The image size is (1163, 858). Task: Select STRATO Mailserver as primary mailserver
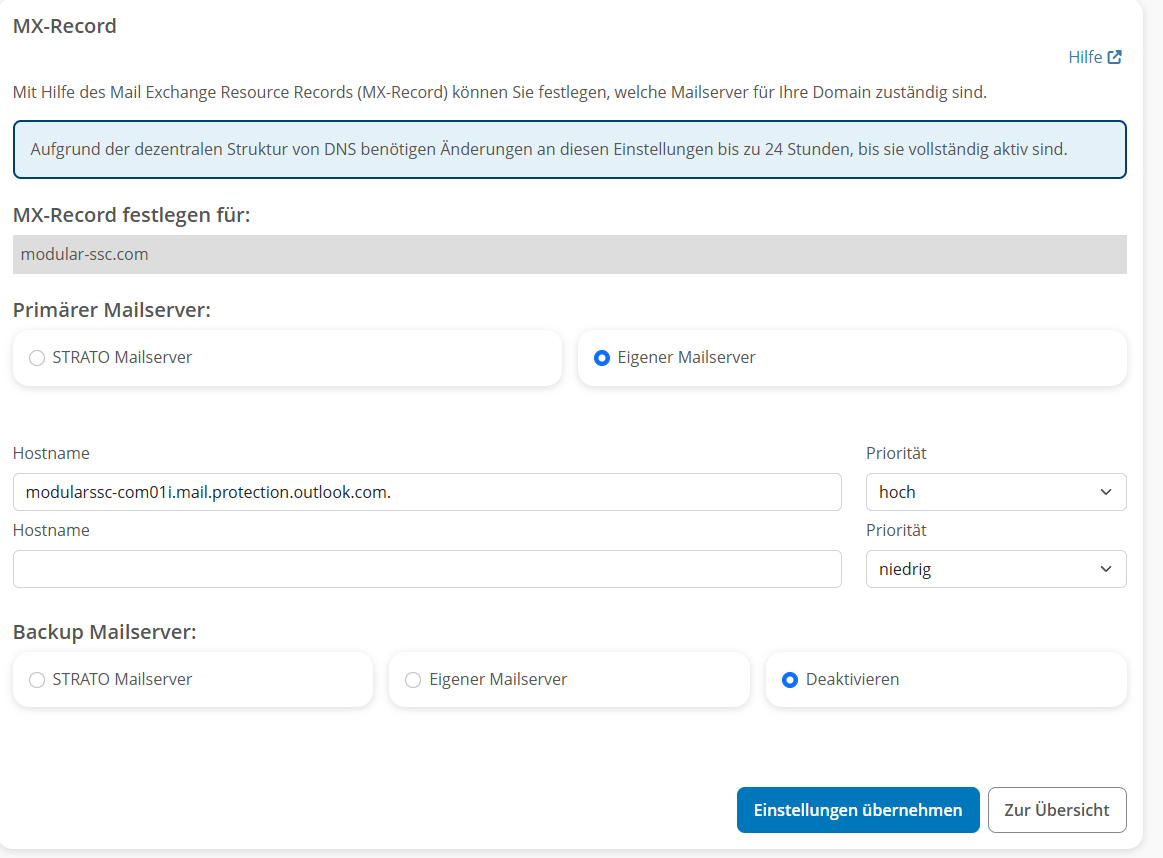(37, 358)
